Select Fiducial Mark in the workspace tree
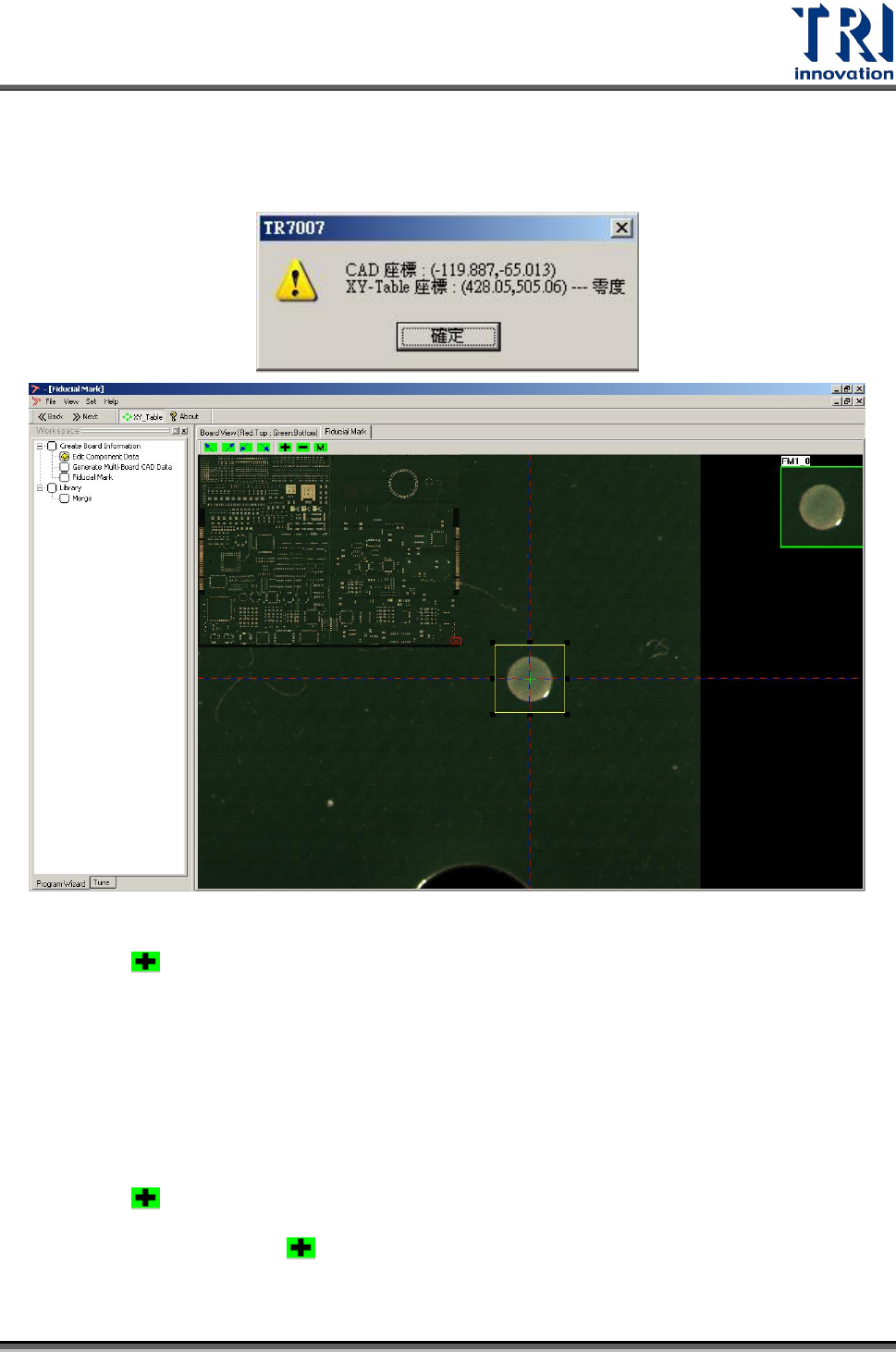 click(x=92, y=477)
